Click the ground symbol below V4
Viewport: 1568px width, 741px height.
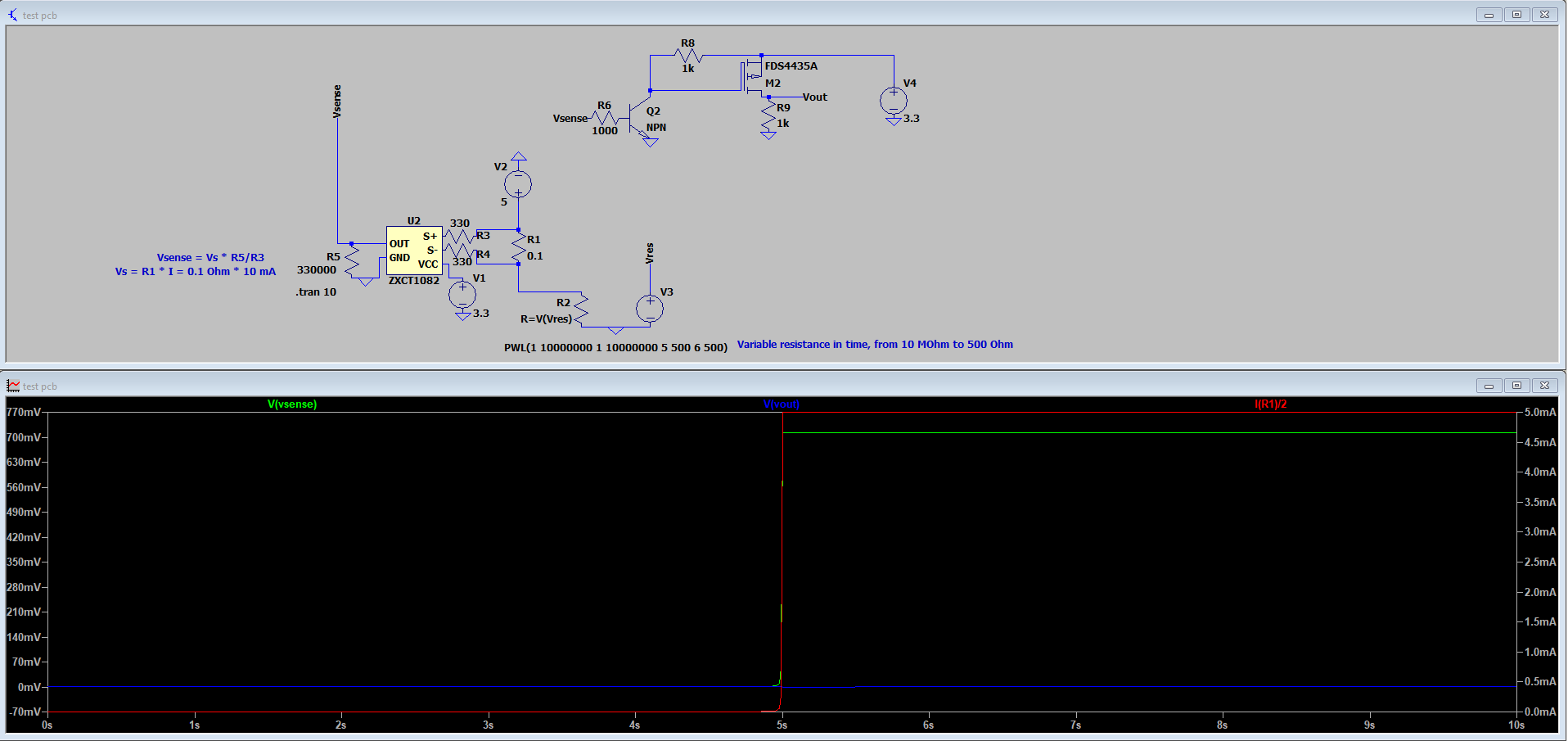pyautogui.click(x=894, y=121)
